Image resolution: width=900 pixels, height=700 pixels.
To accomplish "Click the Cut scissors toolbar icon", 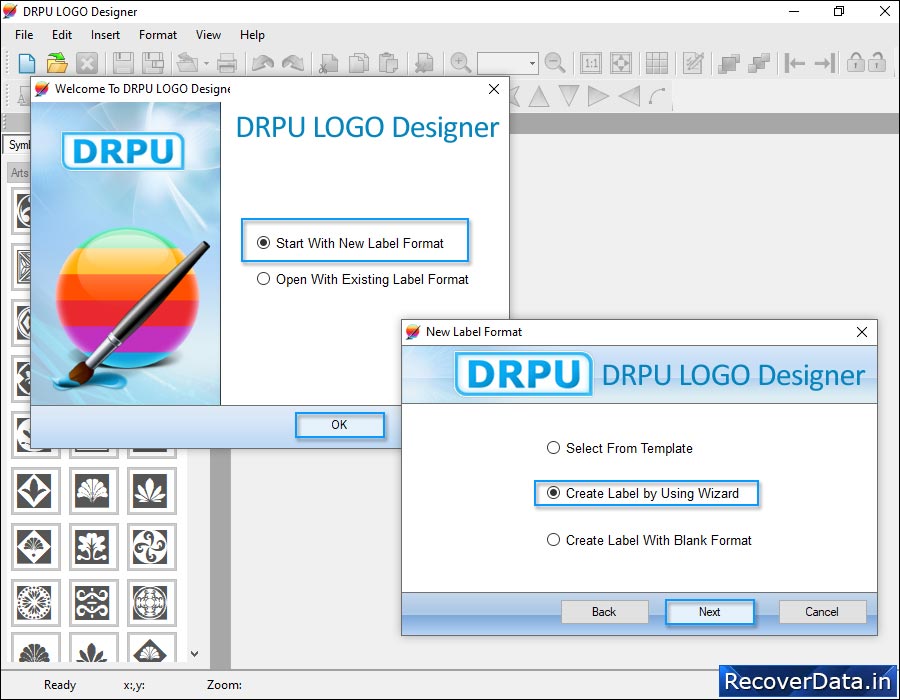I will coord(329,63).
